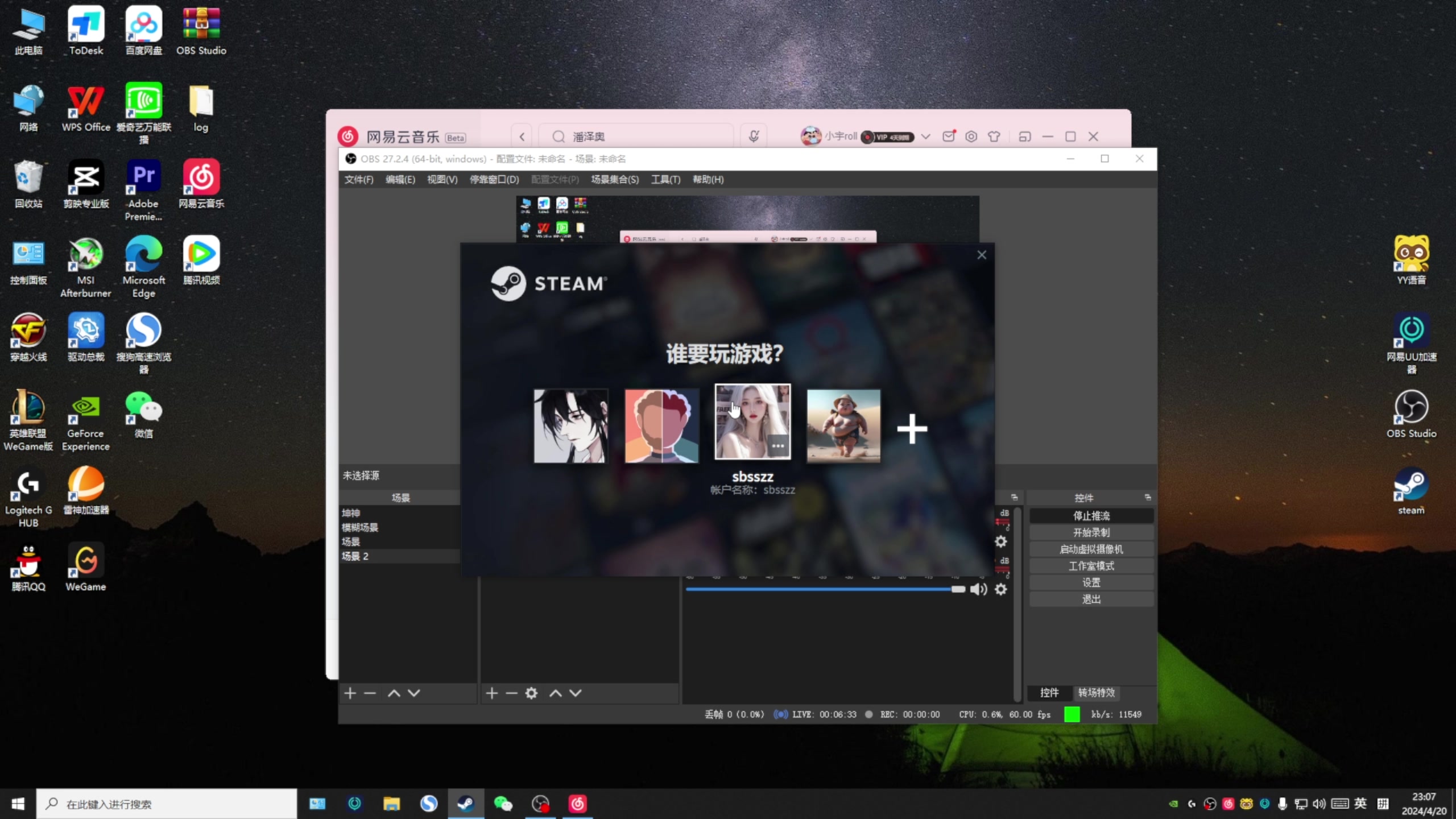Open YY语音 desktop icon
Screen dimensions: 1456x819
[x=1412, y=261]
